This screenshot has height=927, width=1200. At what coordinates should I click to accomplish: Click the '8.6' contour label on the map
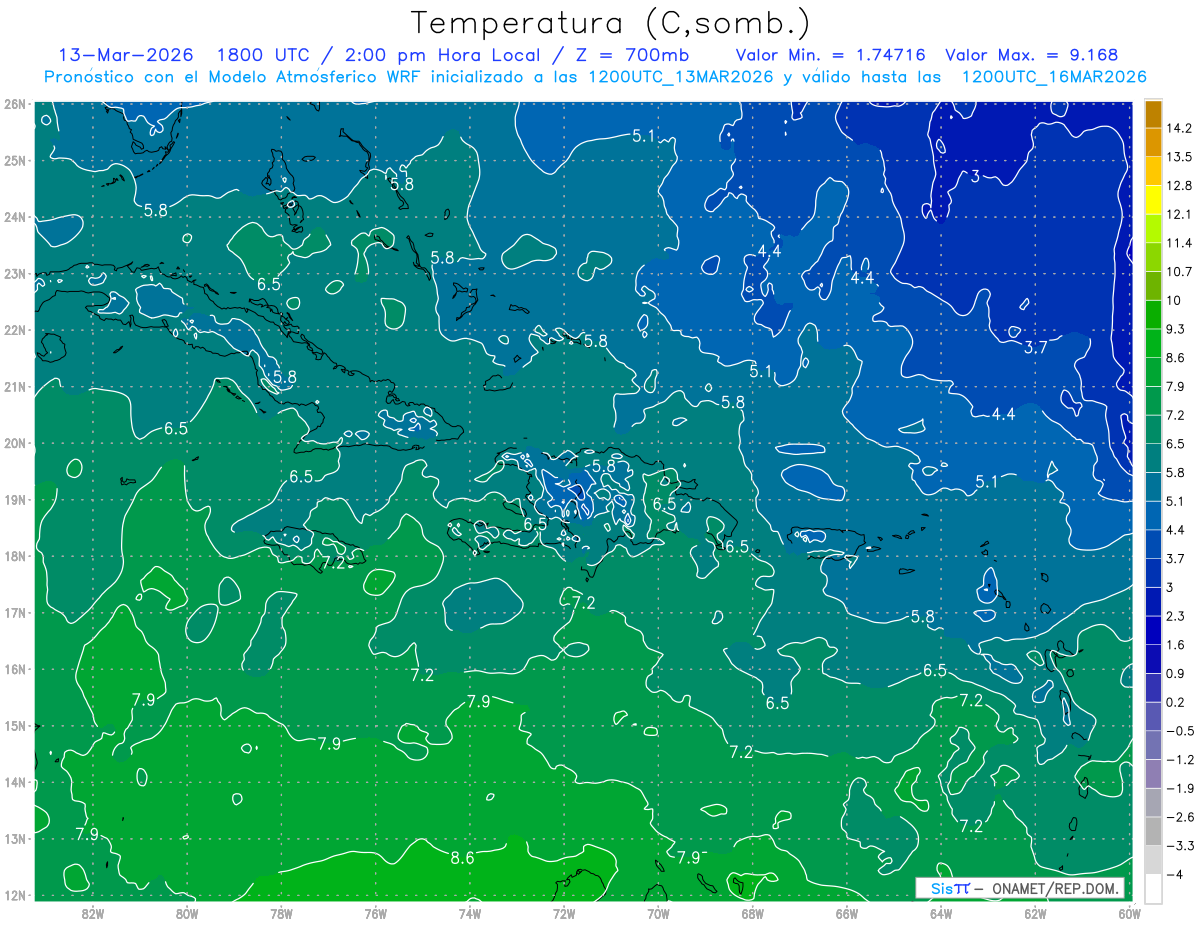tap(462, 858)
